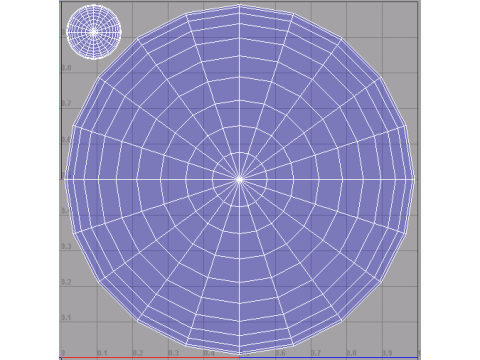Click the "0.8" label on horizontal axis

click(x=351, y=353)
